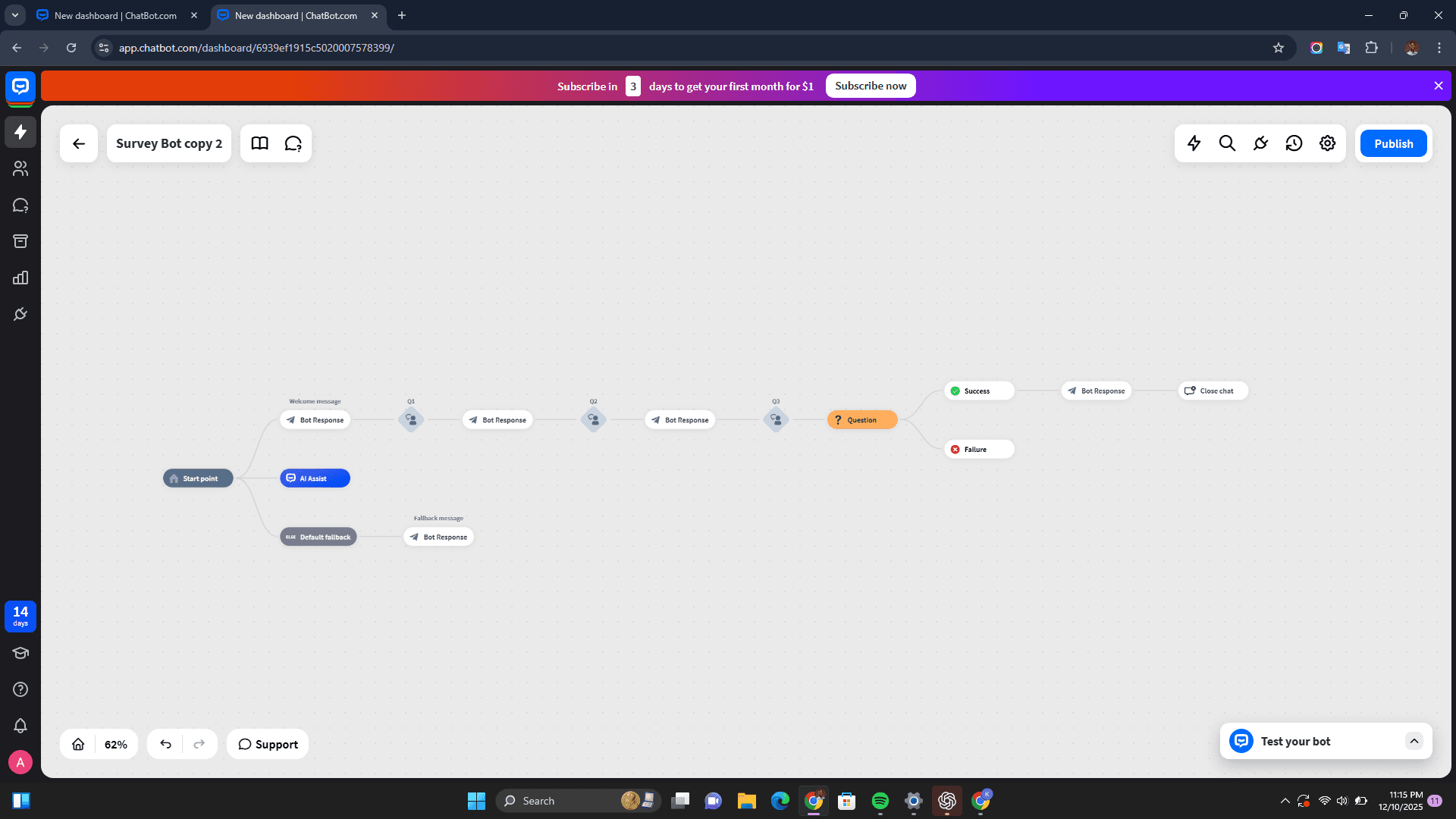1456x819 pixels.
Task: Expand the Test your bot panel
Action: tap(1414, 741)
